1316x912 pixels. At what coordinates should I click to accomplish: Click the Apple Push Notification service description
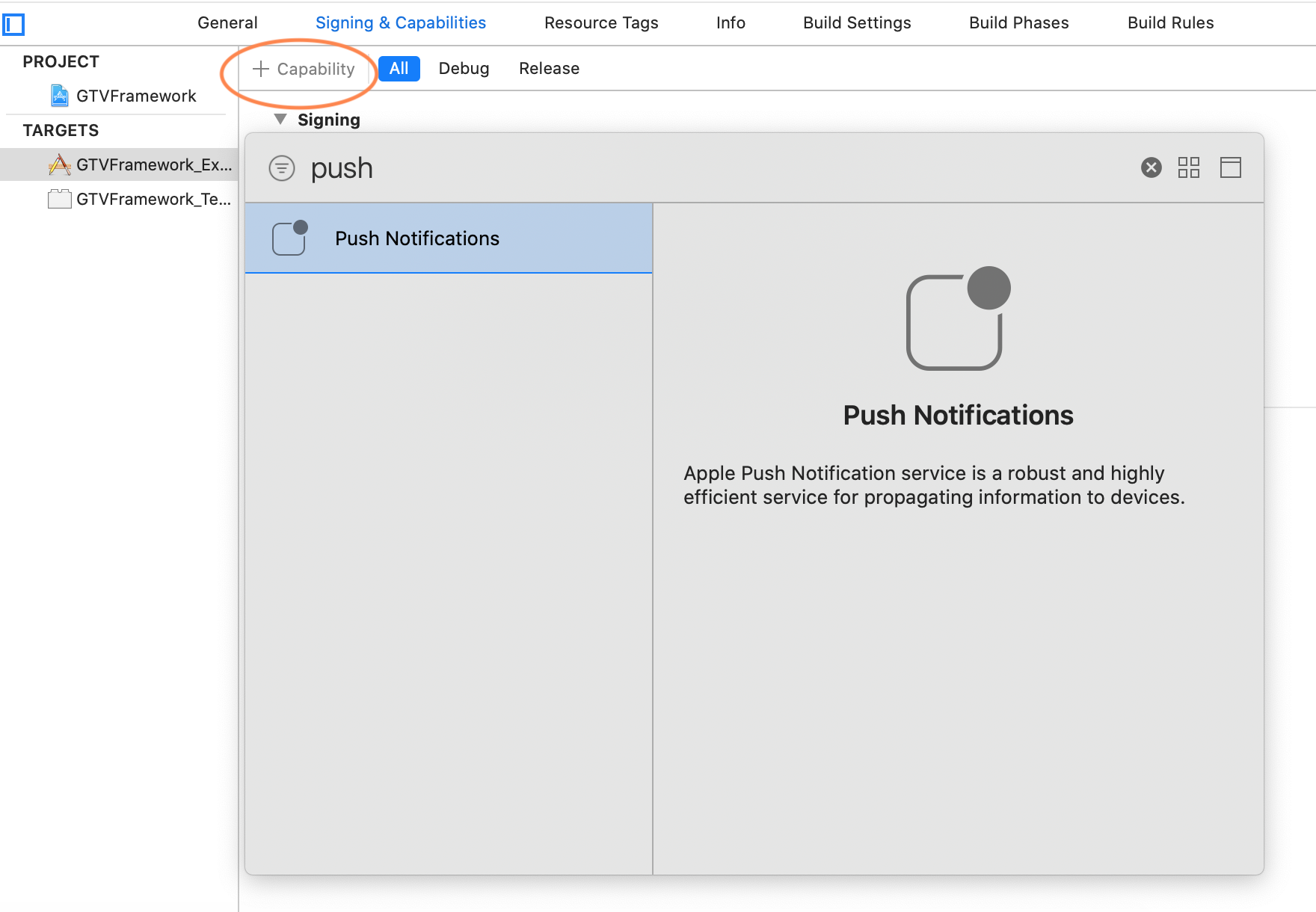pos(934,485)
